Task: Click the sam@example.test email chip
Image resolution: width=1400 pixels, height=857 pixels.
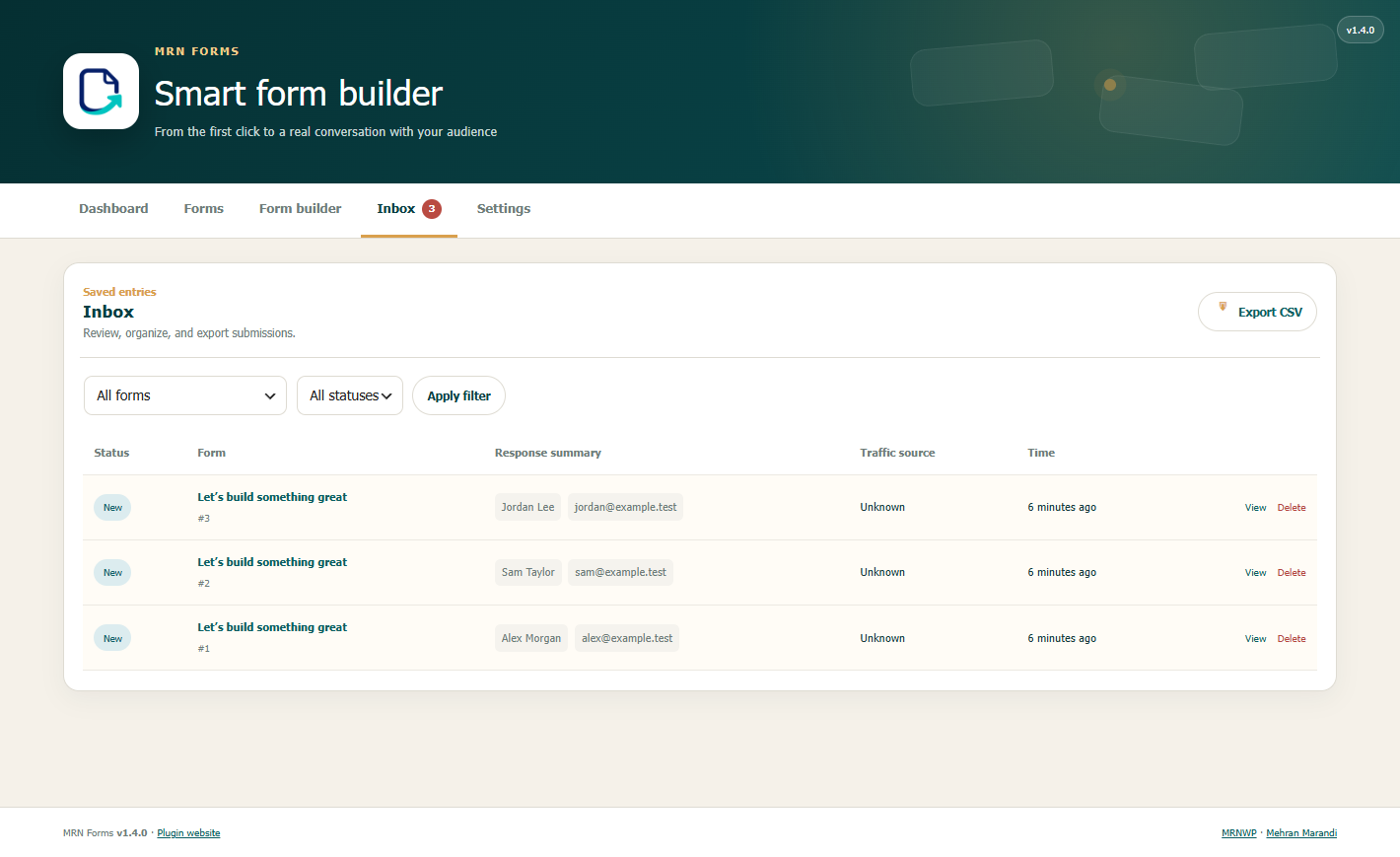Action: click(620, 572)
